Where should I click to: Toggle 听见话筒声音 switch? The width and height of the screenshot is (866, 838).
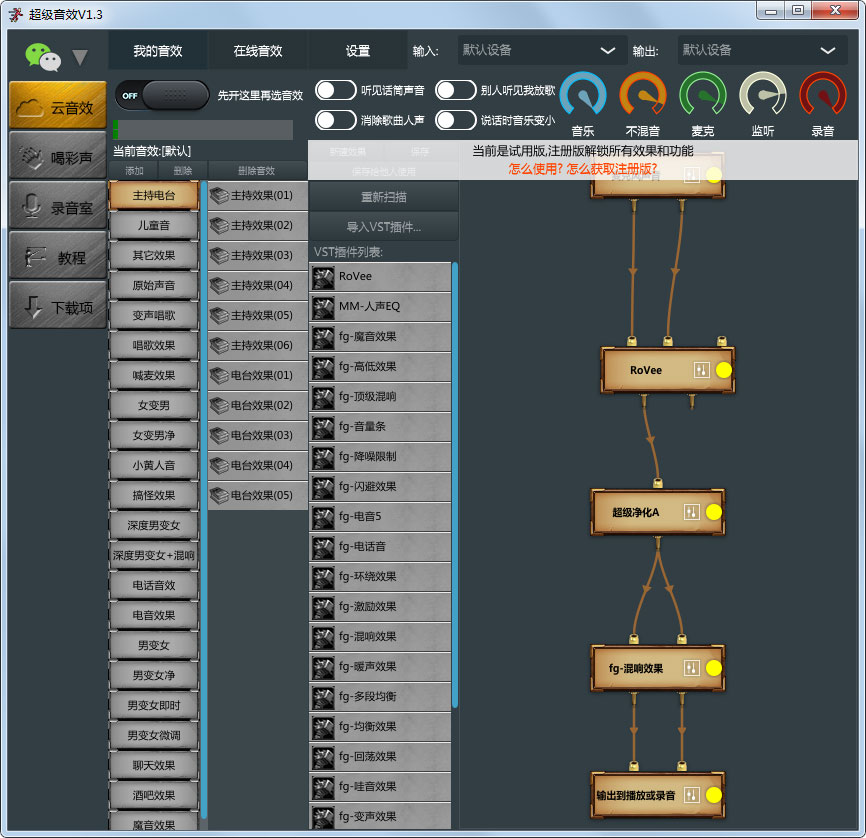336,90
